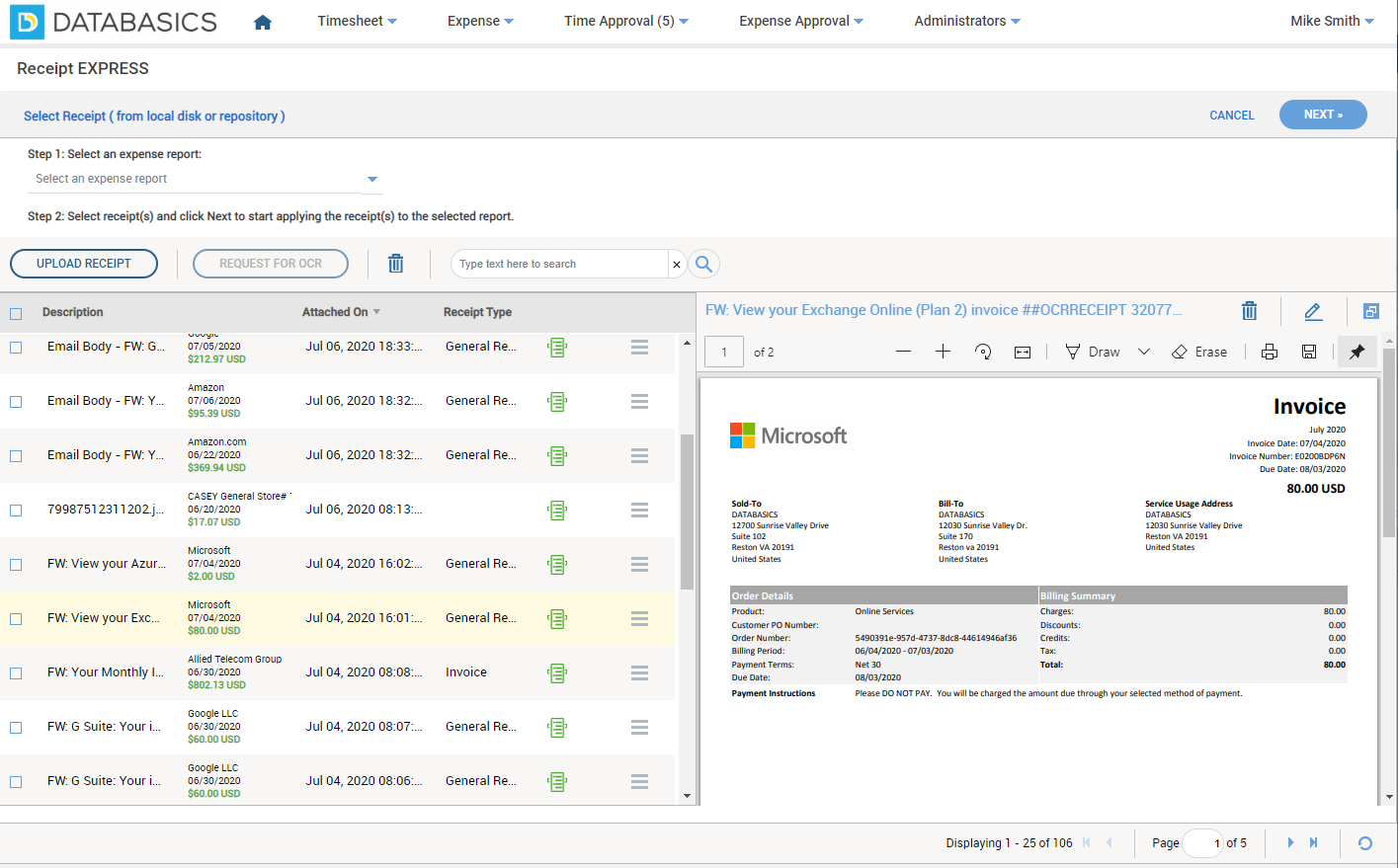Tick the checkbox for Allied Telecom Group receipt
The image size is (1398, 868).
click(x=16, y=673)
